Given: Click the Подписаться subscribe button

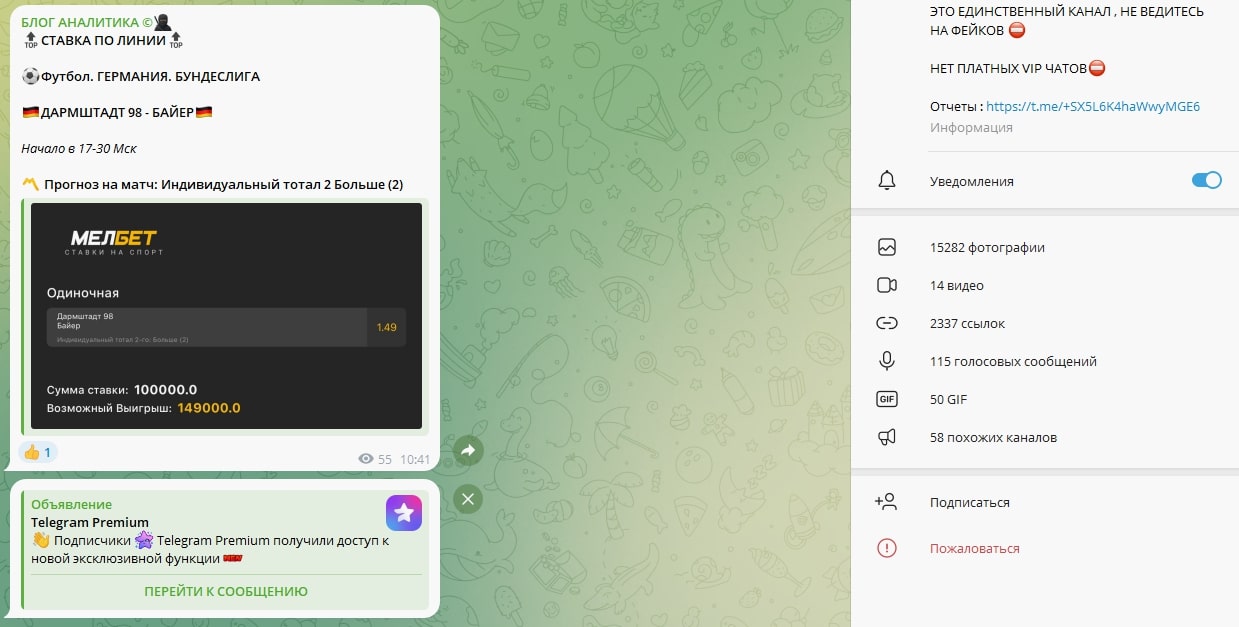Looking at the screenshot, I should [970, 502].
